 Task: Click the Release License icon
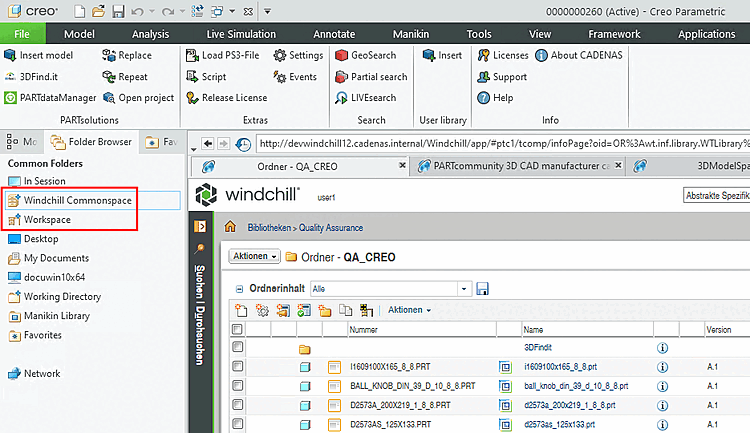(192, 98)
